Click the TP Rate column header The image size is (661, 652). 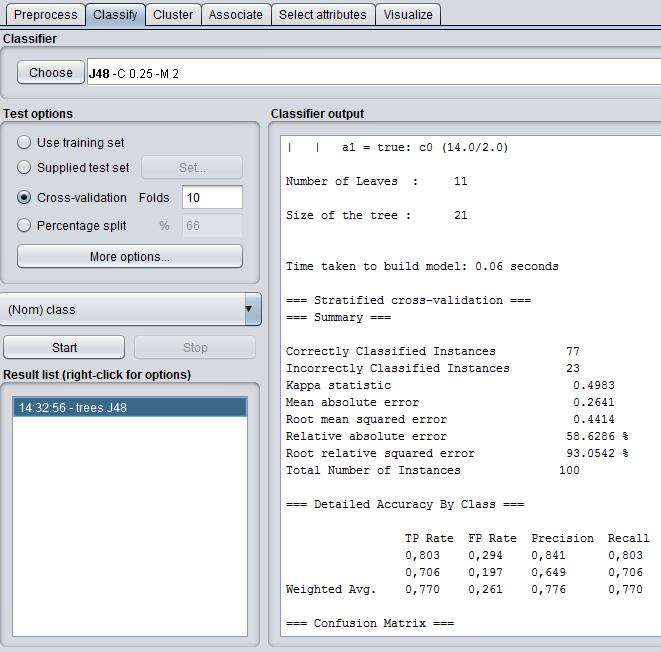(429, 538)
